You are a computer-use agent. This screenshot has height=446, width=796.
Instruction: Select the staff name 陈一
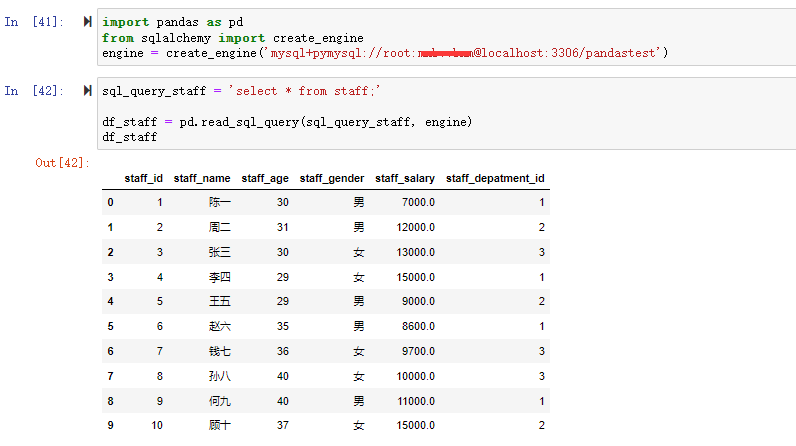coord(220,202)
